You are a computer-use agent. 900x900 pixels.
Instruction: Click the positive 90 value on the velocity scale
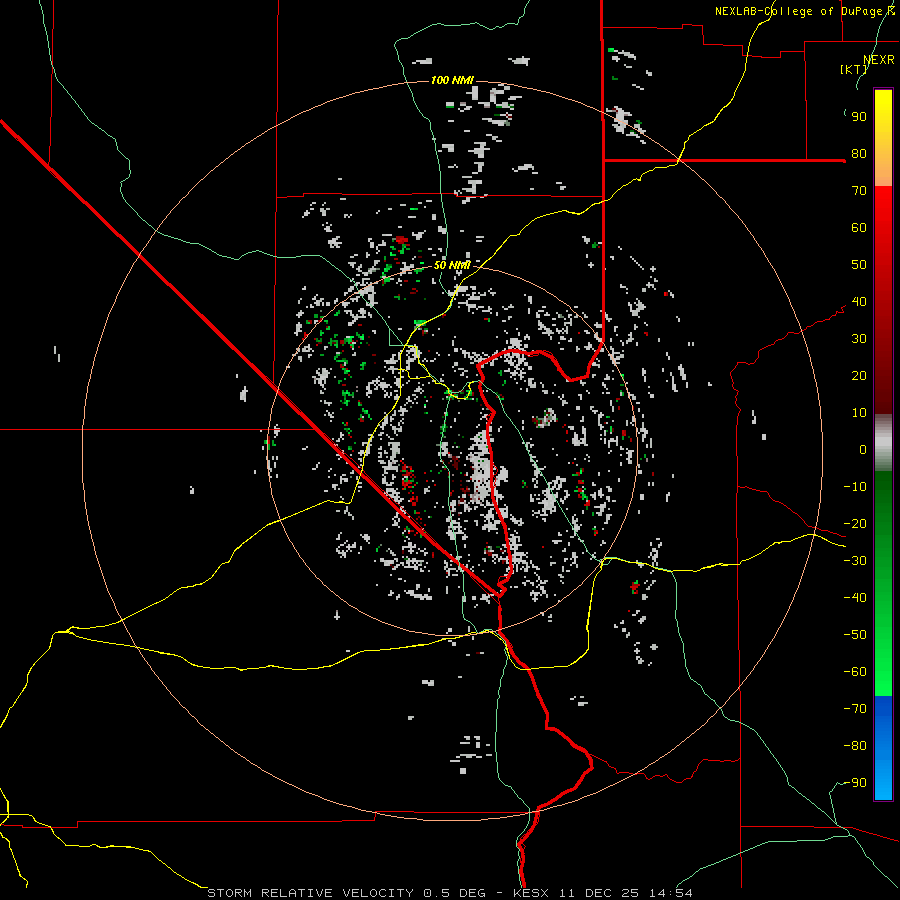point(859,117)
